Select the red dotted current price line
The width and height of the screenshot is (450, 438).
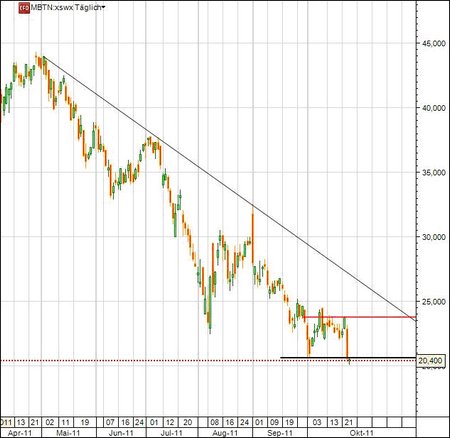[x=208, y=361]
